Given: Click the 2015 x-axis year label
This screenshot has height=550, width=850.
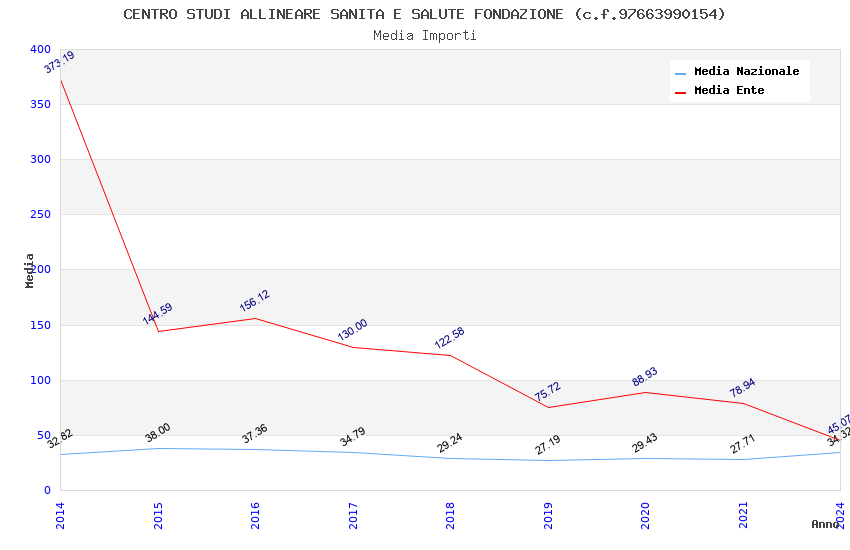Looking at the screenshot, I should [x=158, y=515].
